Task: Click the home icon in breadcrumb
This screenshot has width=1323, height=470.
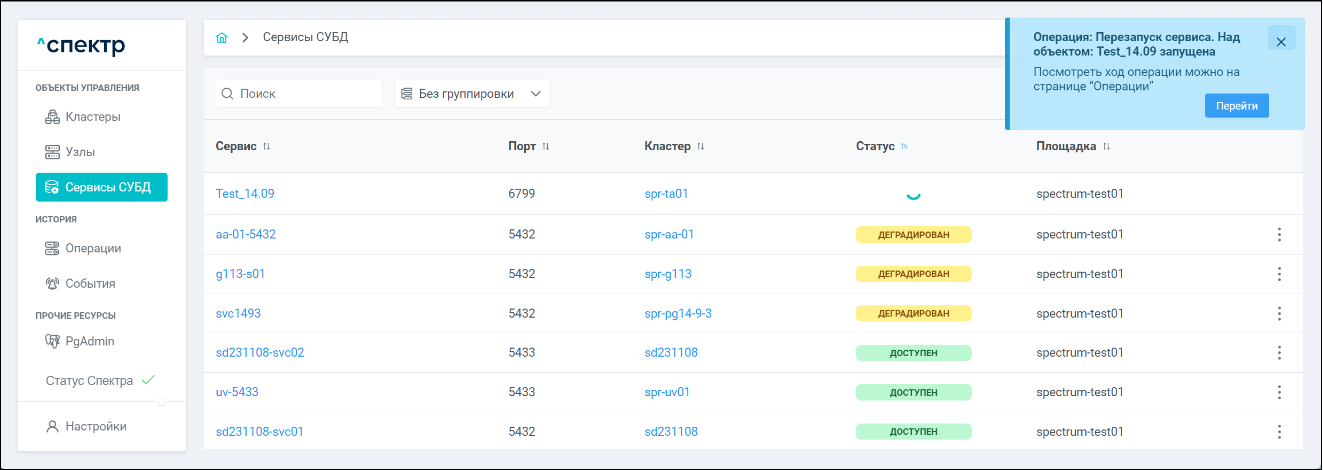Action: [x=222, y=38]
